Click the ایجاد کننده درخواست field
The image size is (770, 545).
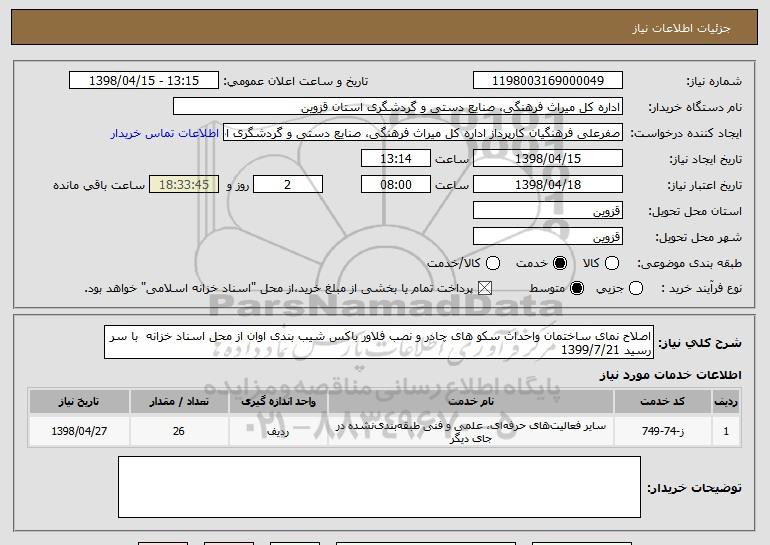(x=423, y=133)
